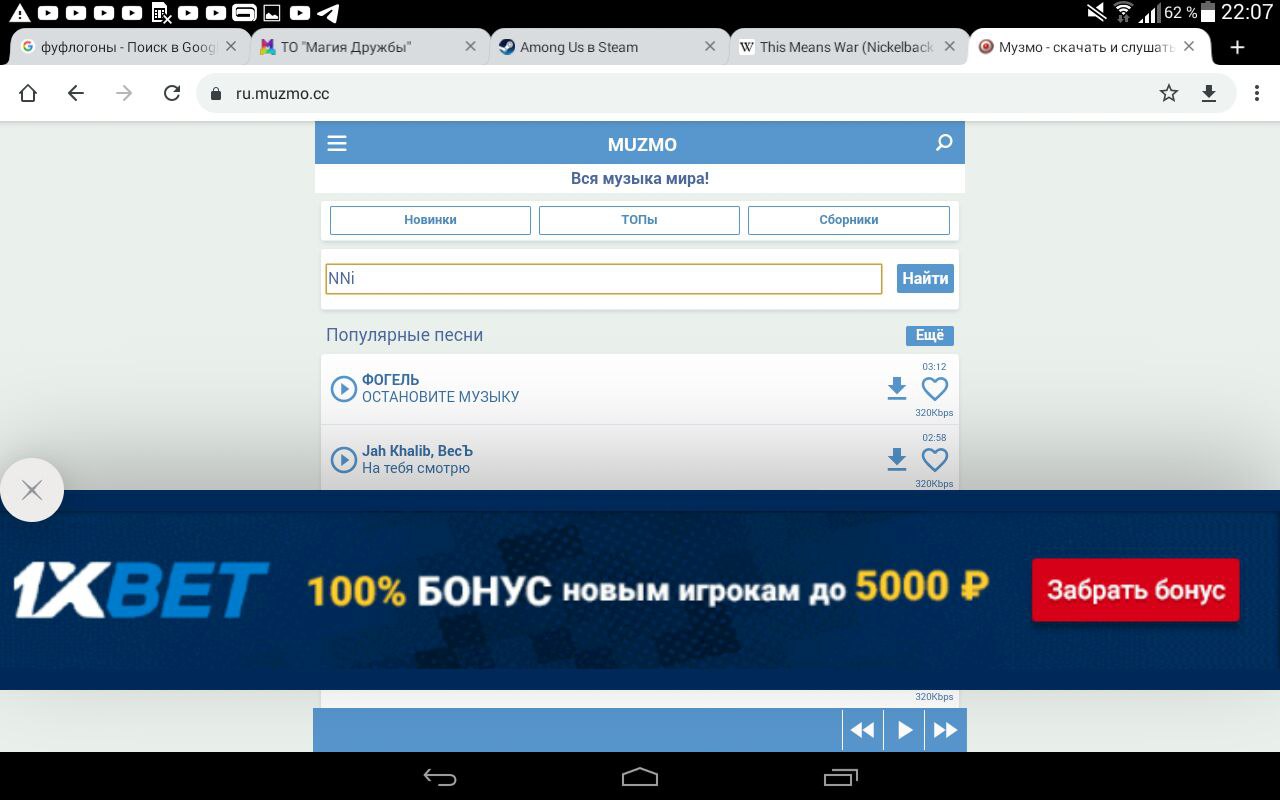This screenshot has height=800, width=1280.
Task: Tap Android home navigation button
Action: 640,777
